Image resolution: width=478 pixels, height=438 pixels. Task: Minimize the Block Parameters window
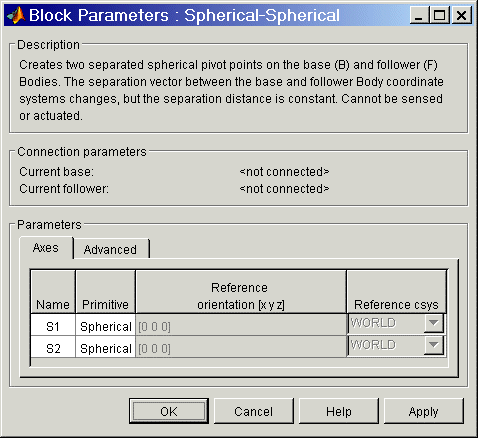(419, 15)
